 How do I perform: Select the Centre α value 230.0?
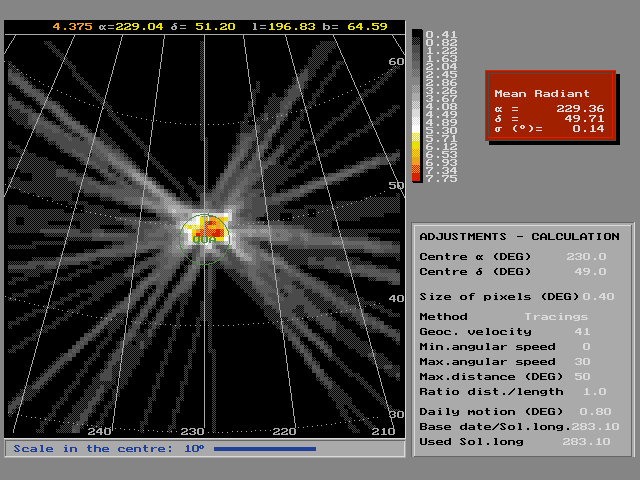586,257
